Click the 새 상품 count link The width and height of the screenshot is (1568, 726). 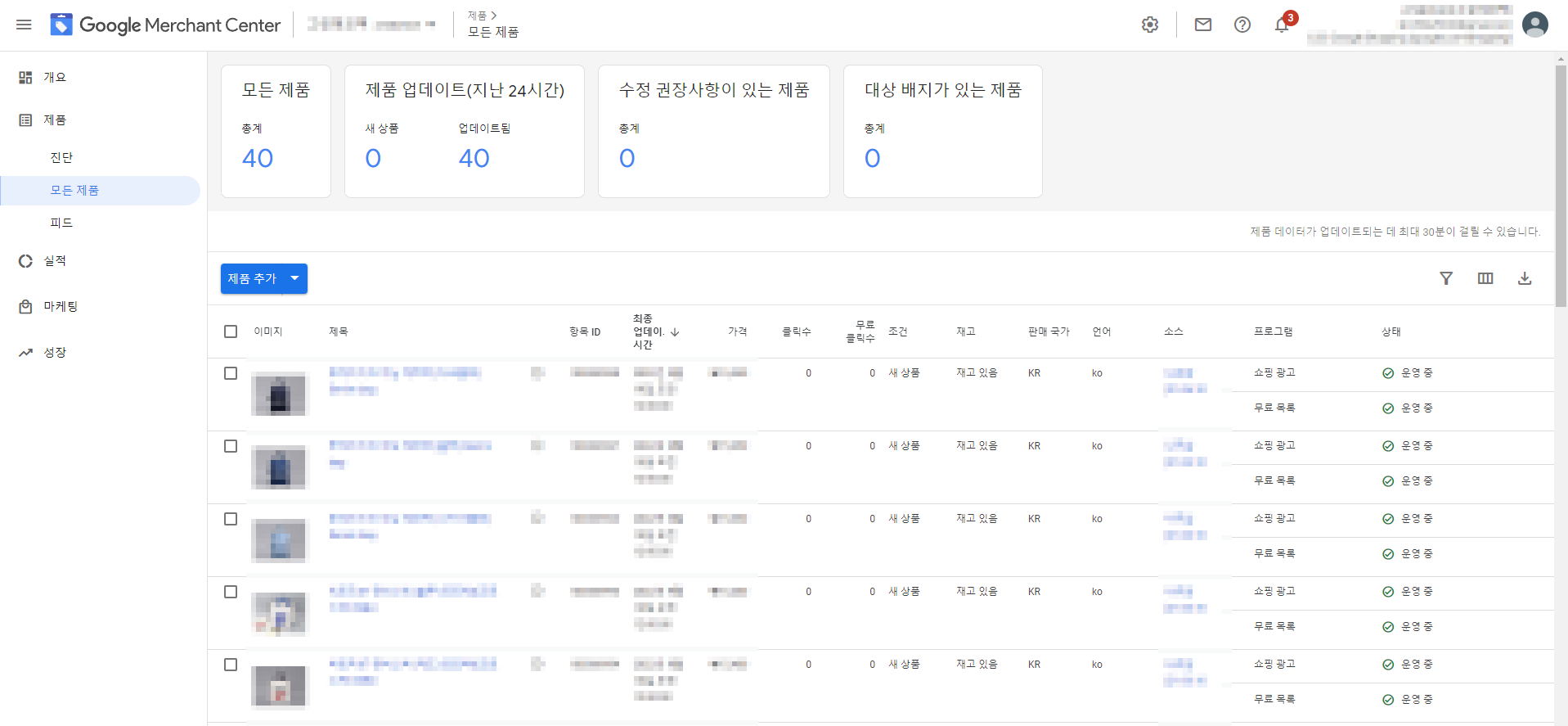click(x=373, y=158)
